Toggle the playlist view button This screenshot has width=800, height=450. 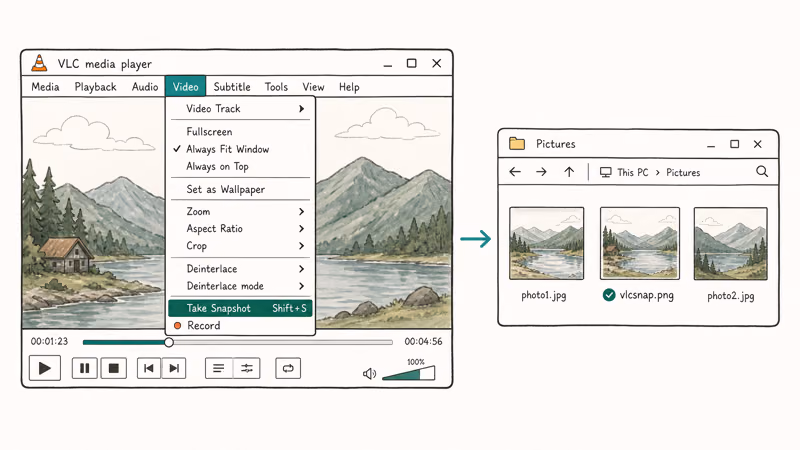tap(219, 368)
